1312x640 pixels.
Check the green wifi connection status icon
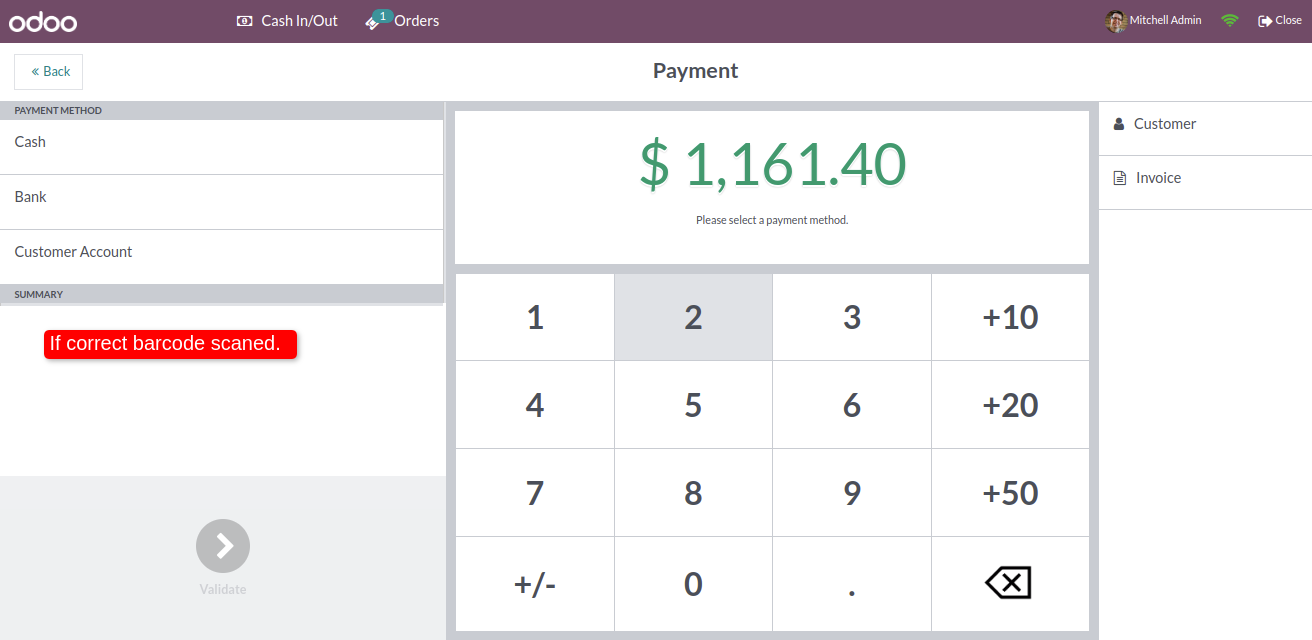coord(1230,20)
